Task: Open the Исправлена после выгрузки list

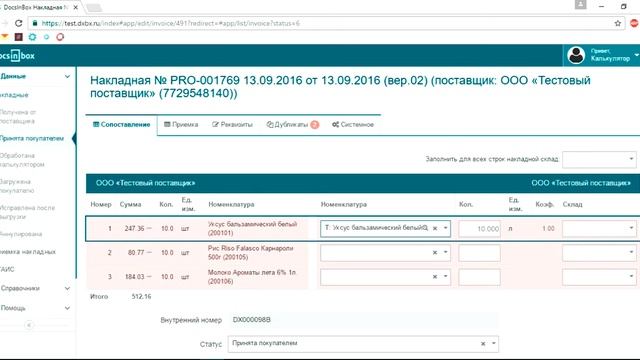Action: [27, 212]
